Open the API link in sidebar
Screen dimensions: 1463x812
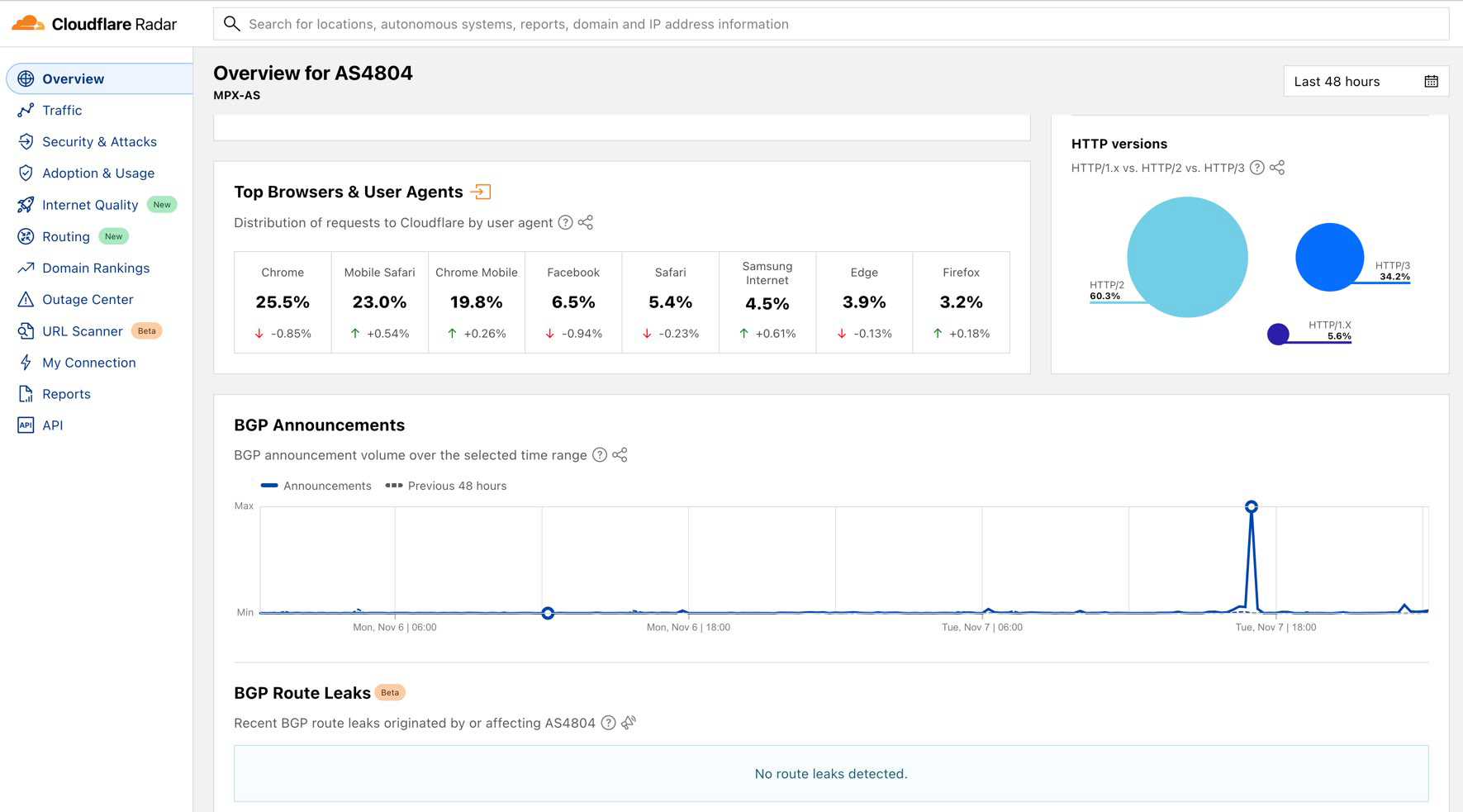point(53,425)
